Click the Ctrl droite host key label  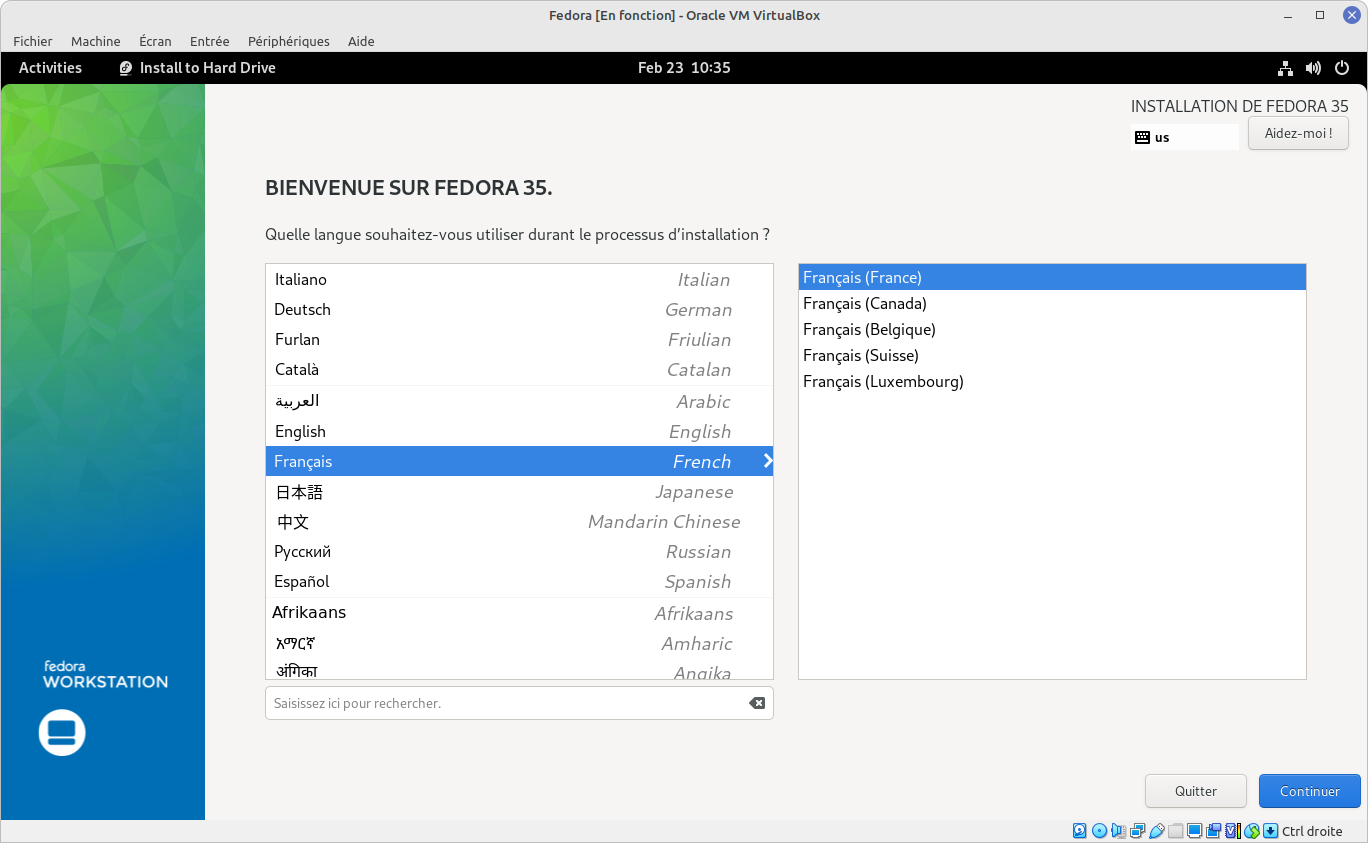click(x=1312, y=831)
